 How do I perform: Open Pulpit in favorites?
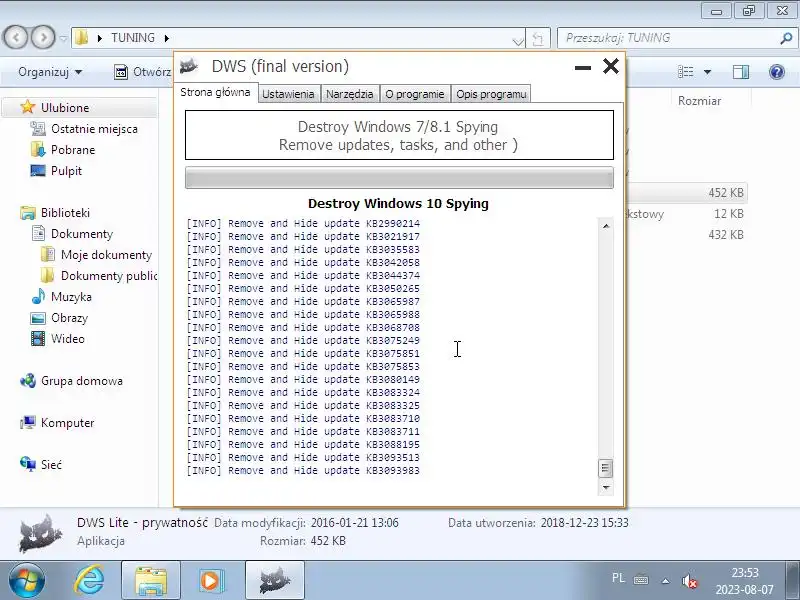coord(66,170)
